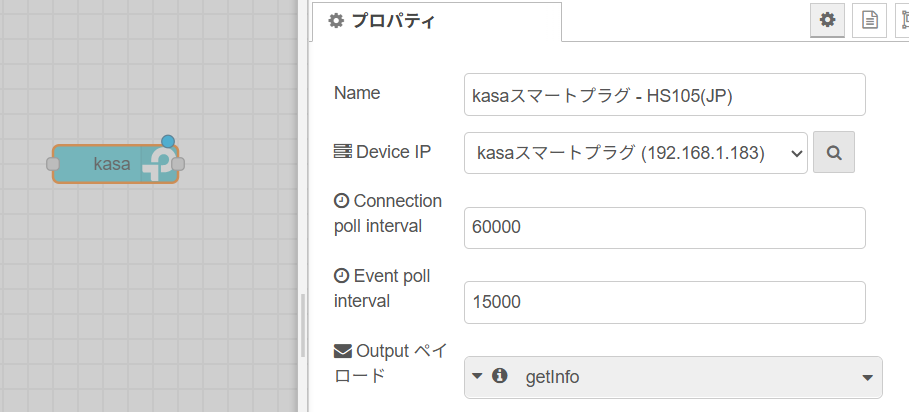The image size is (909, 412).
Task: Click the TP-Link logo on kasa node
Action: coord(159,164)
